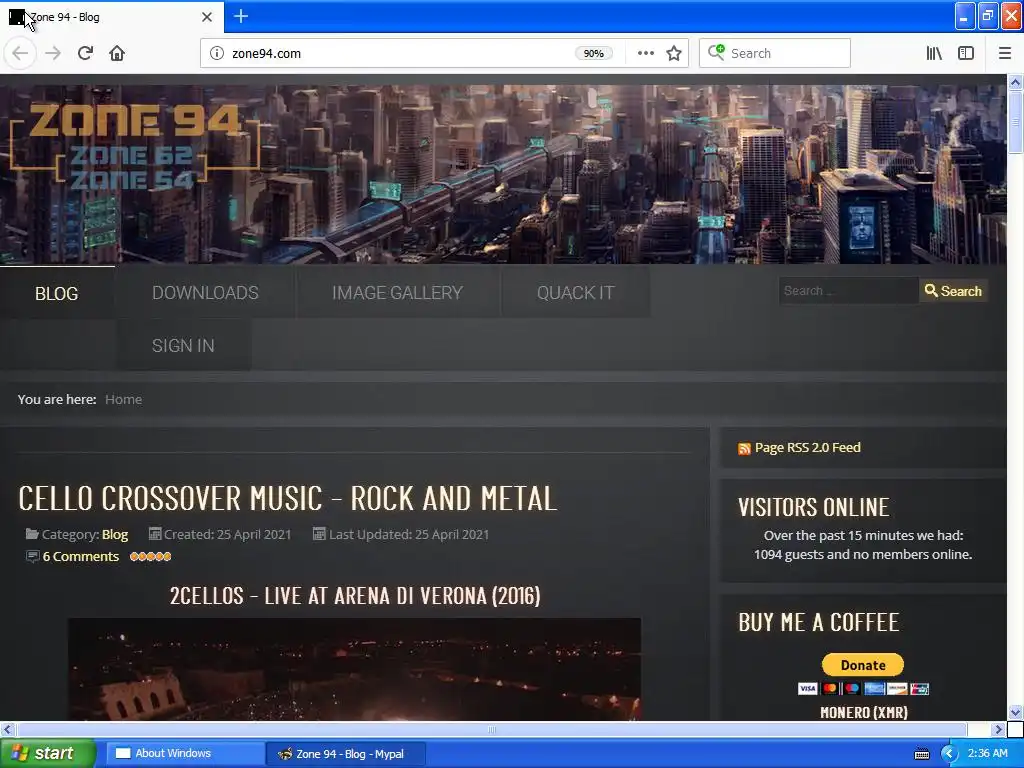Open the page actions three-dot menu
This screenshot has height=768, width=1024.
click(x=645, y=54)
